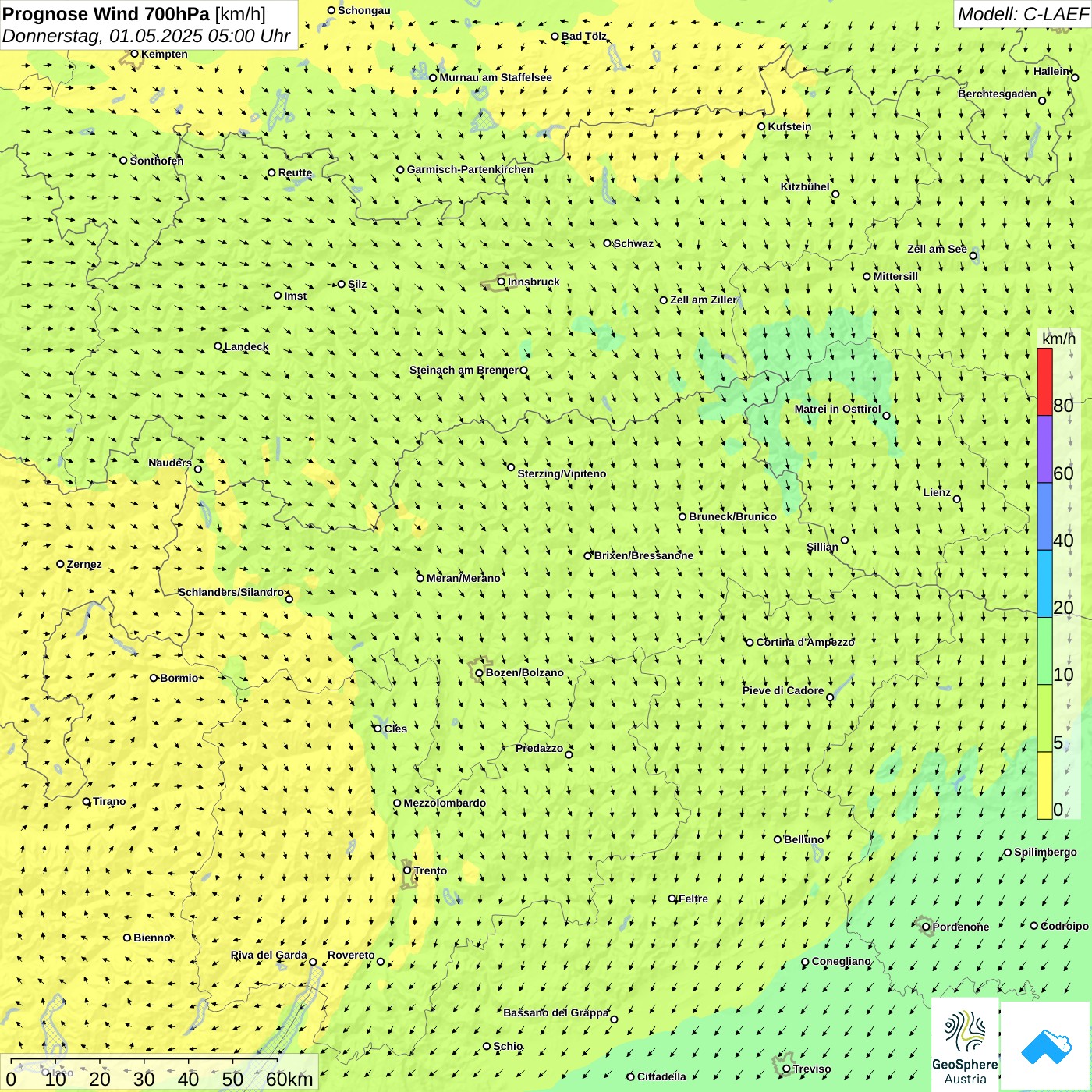The image size is (1092, 1092).
Task: Click the 'Spilimbergo' map label
Action: (x=1045, y=852)
